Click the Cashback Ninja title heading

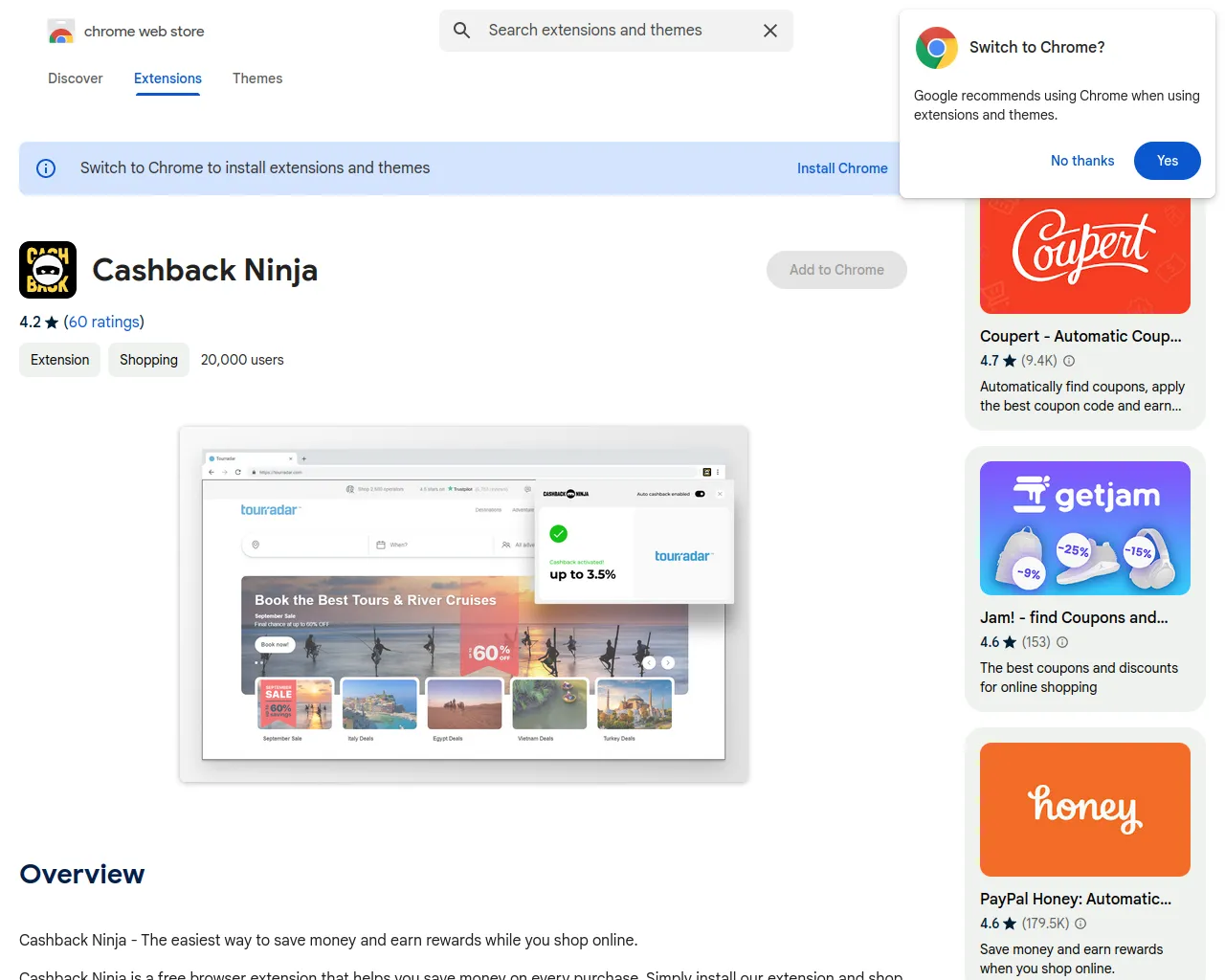(x=205, y=271)
